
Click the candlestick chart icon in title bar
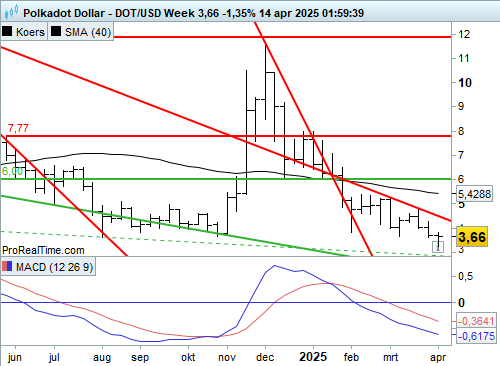tap(11, 13)
